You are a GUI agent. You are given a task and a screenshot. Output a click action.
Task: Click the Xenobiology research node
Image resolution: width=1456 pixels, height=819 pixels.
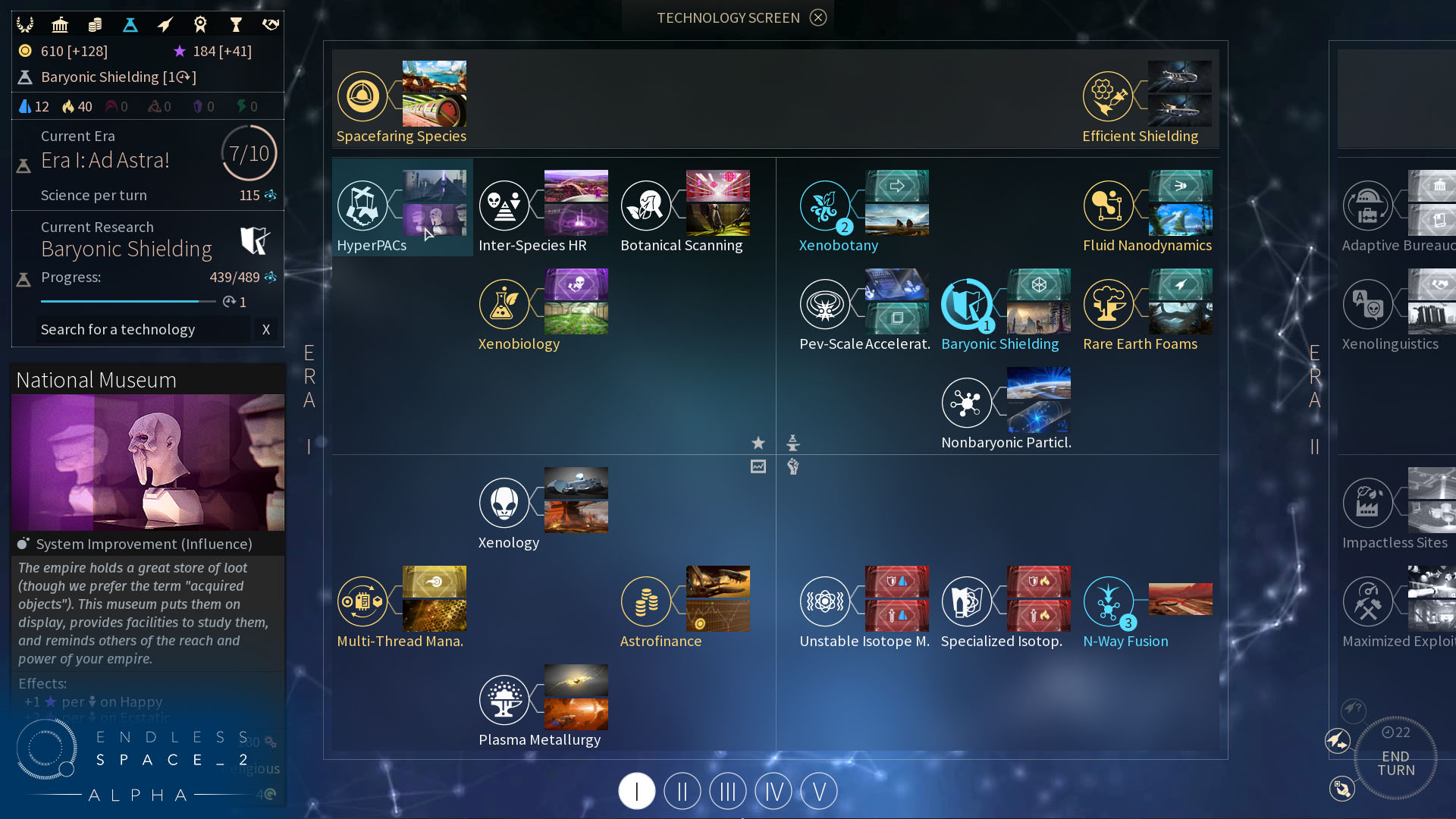click(x=504, y=303)
